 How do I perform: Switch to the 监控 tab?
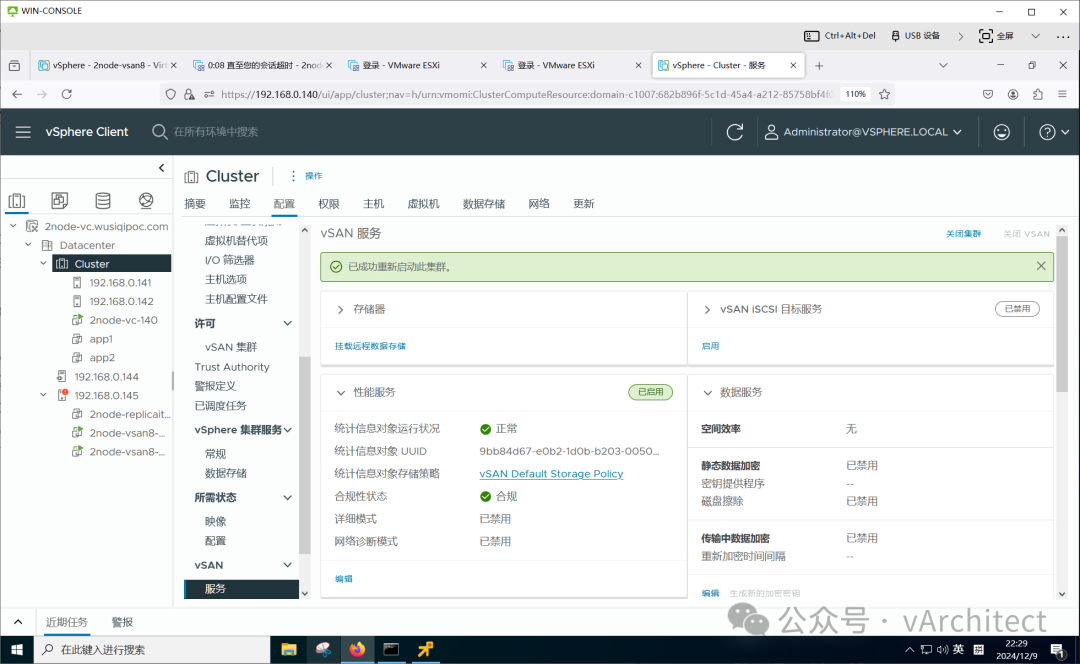coord(240,203)
